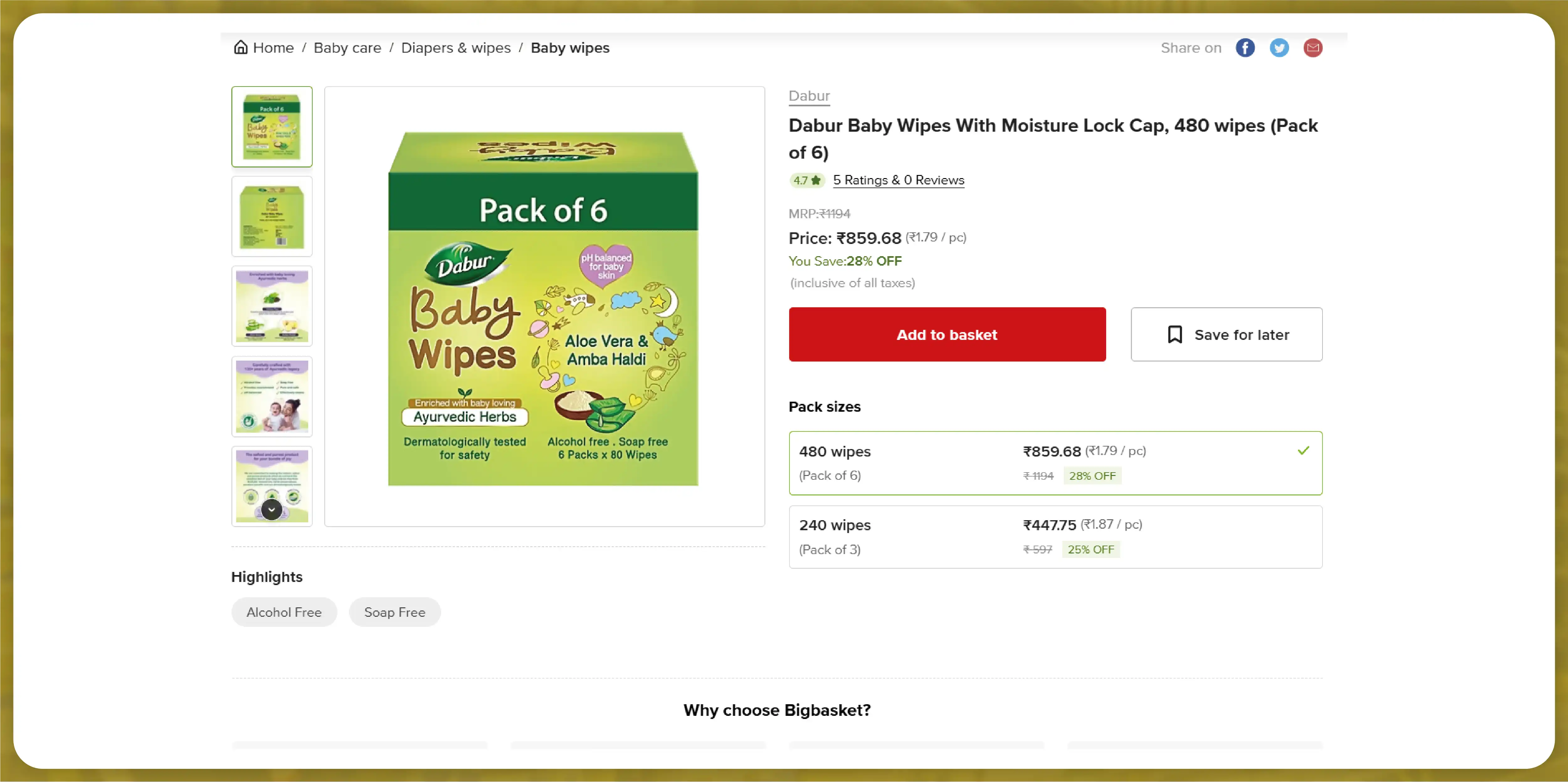This screenshot has height=782, width=1568.
Task: Go to Diapers & wipes breadcrumb
Action: (x=455, y=47)
